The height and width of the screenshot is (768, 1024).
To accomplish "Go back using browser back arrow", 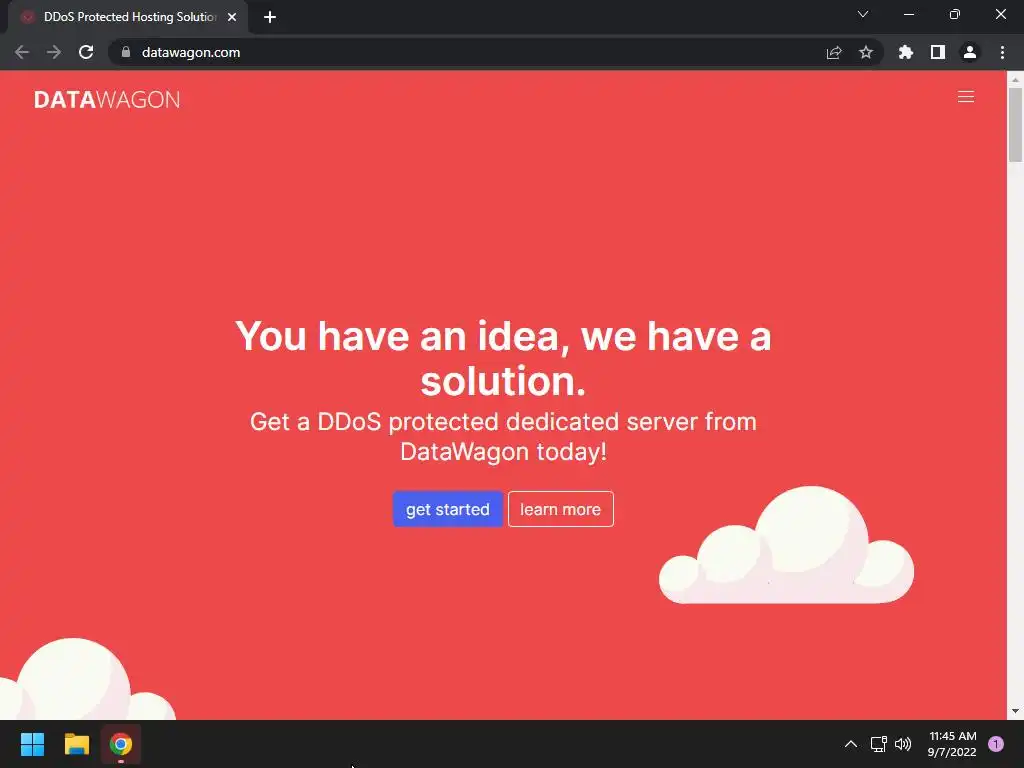I will (22, 52).
